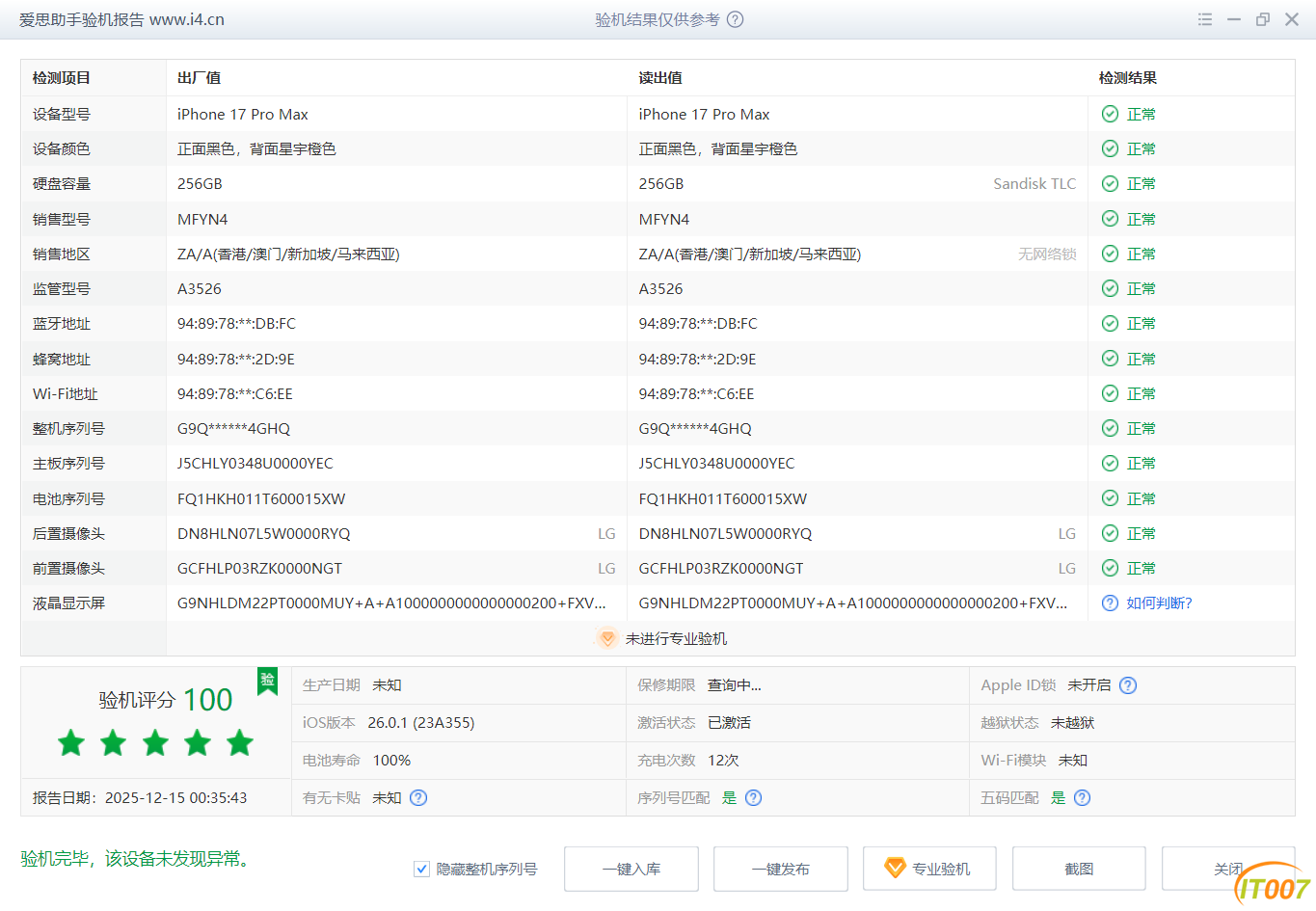Click the report date 2025-12-15 00:35:43
The width and height of the screenshot is (1316, 911).
[176, 798]
